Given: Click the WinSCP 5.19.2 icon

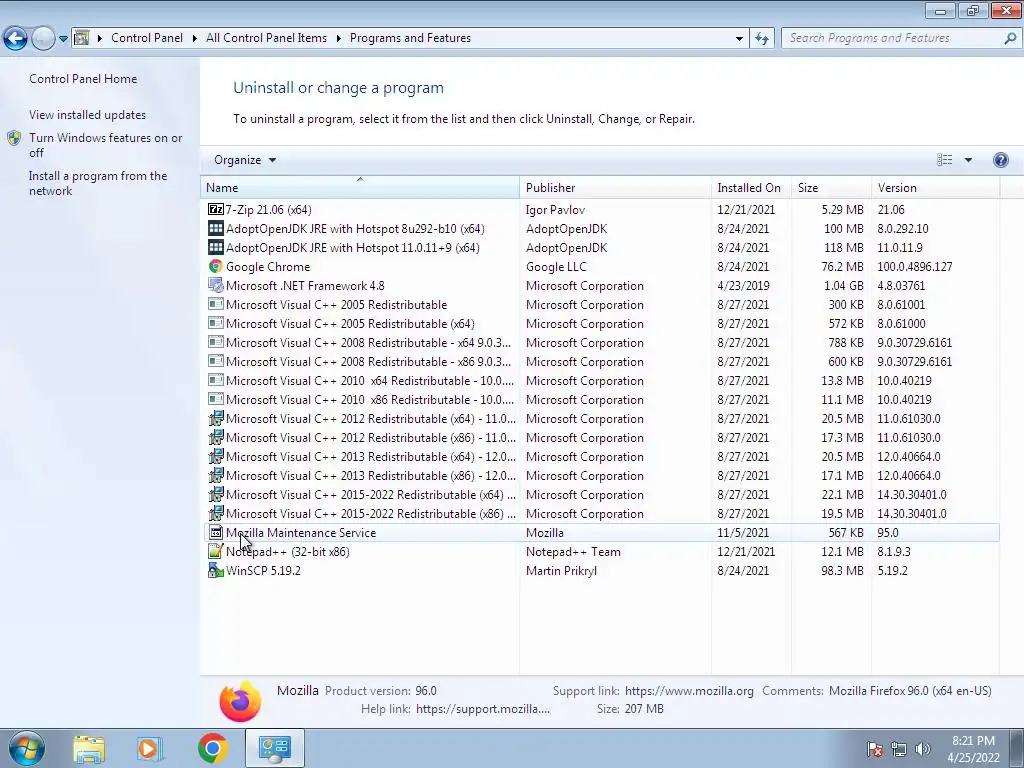Looking at the screenshot, I should click(x=216, y=570).
